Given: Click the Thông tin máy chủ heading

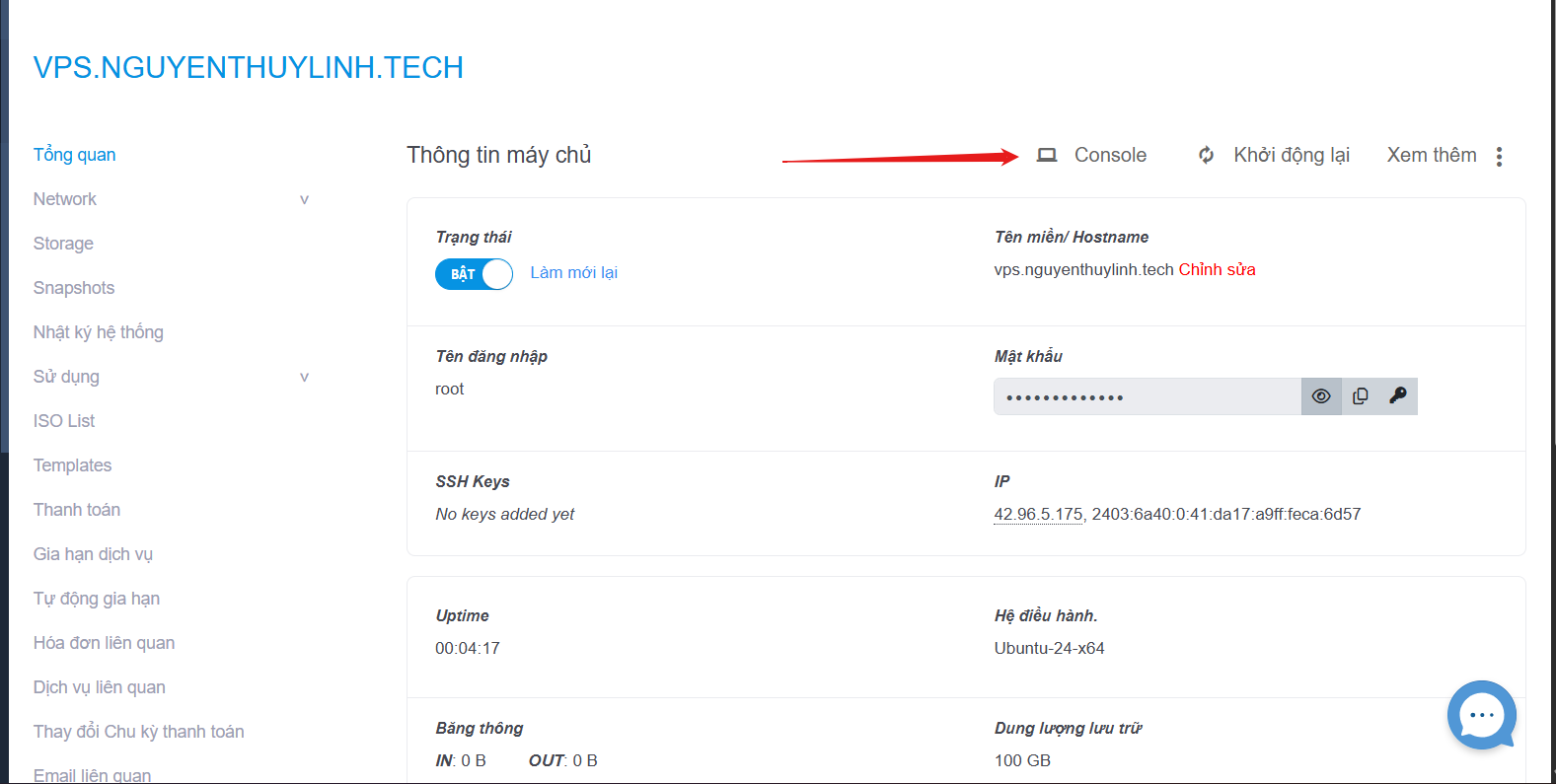Looking at the screenshot, I should [x=499, y=155].
